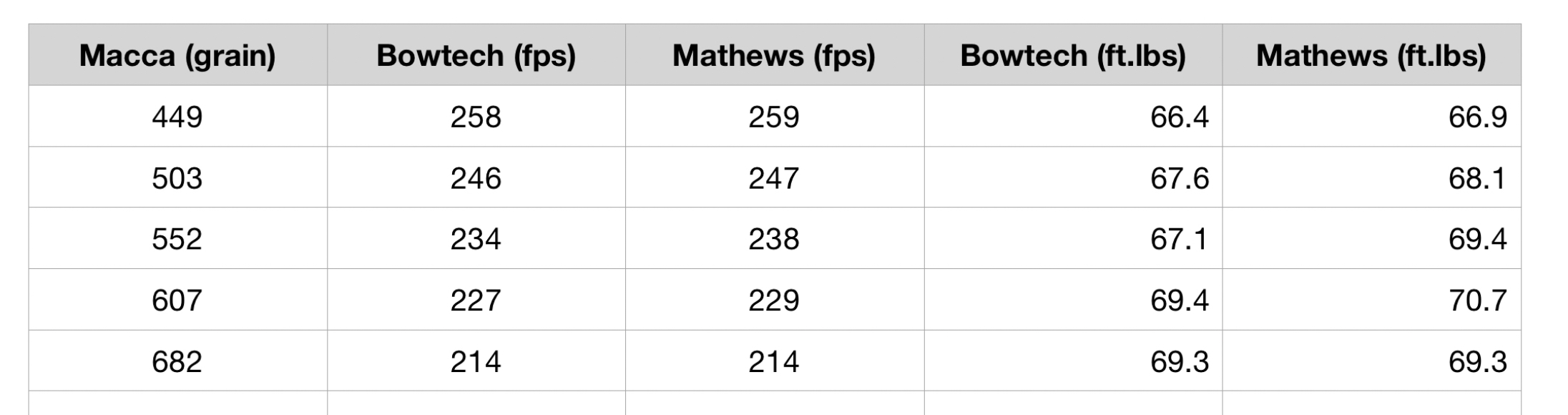Click the 607 grain cell
This screenshot has width=1568, height=415.
coord(177,300)
